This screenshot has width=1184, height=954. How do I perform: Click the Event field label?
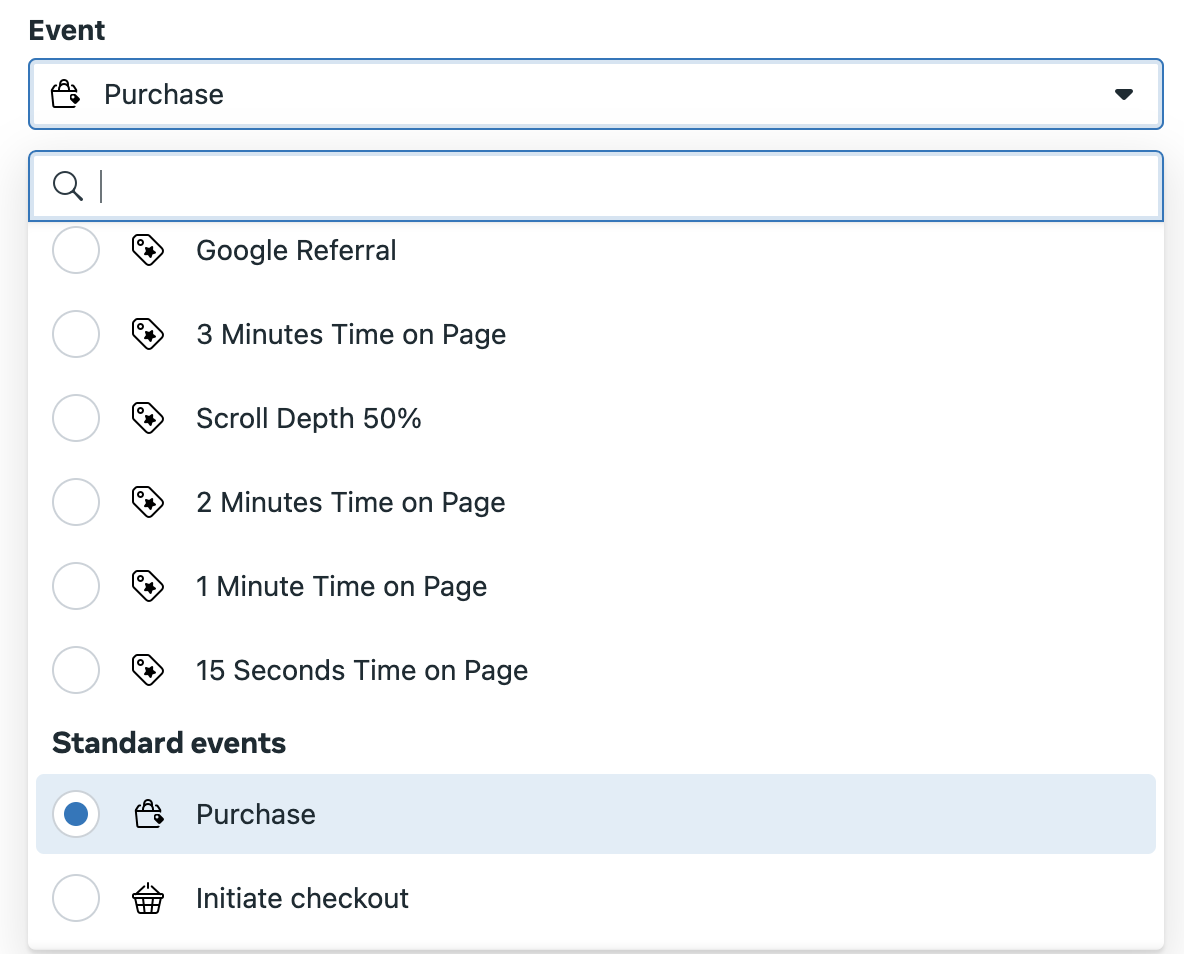point(67,30)
